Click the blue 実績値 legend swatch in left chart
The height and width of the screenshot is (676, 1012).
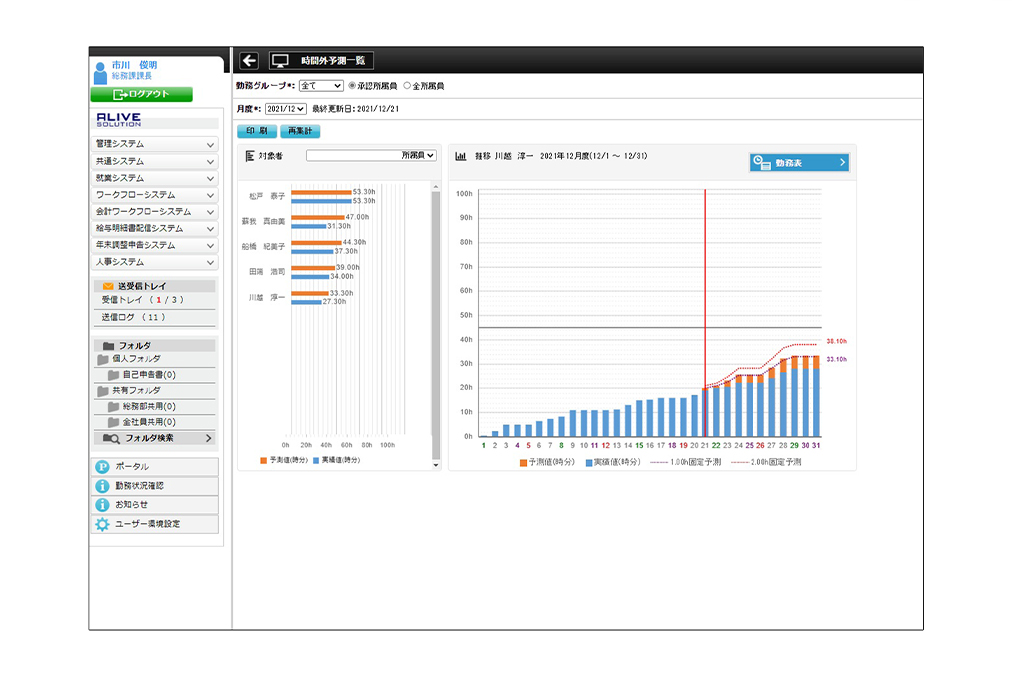[317, 460]
